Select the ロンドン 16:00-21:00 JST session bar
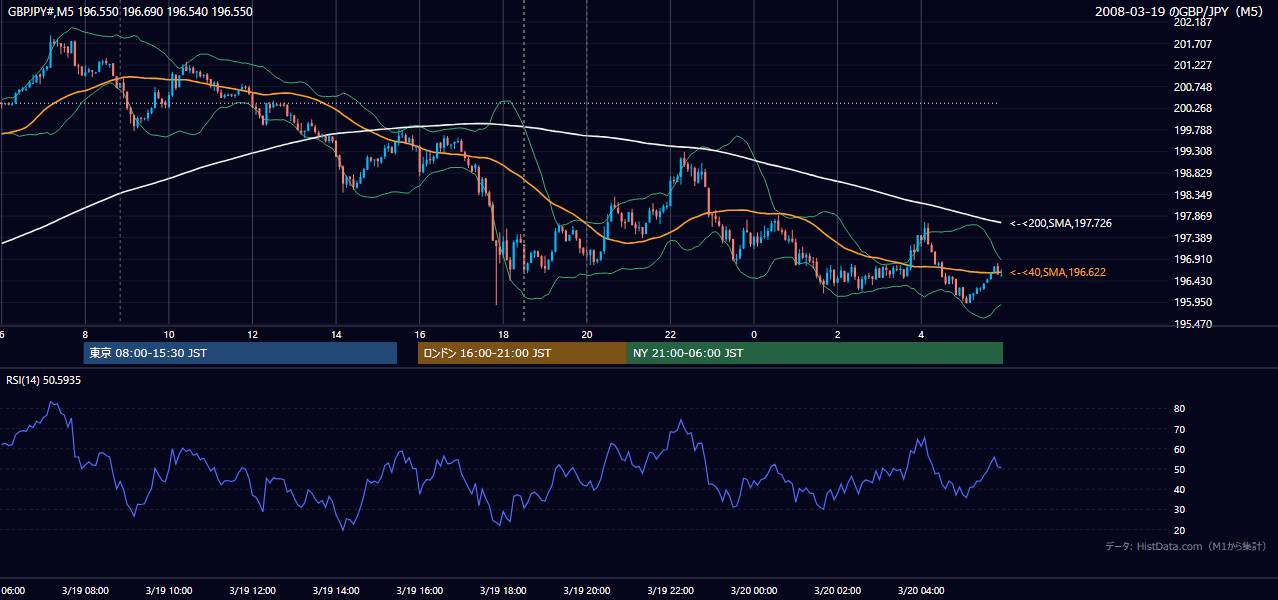 [x=522, y=353]
